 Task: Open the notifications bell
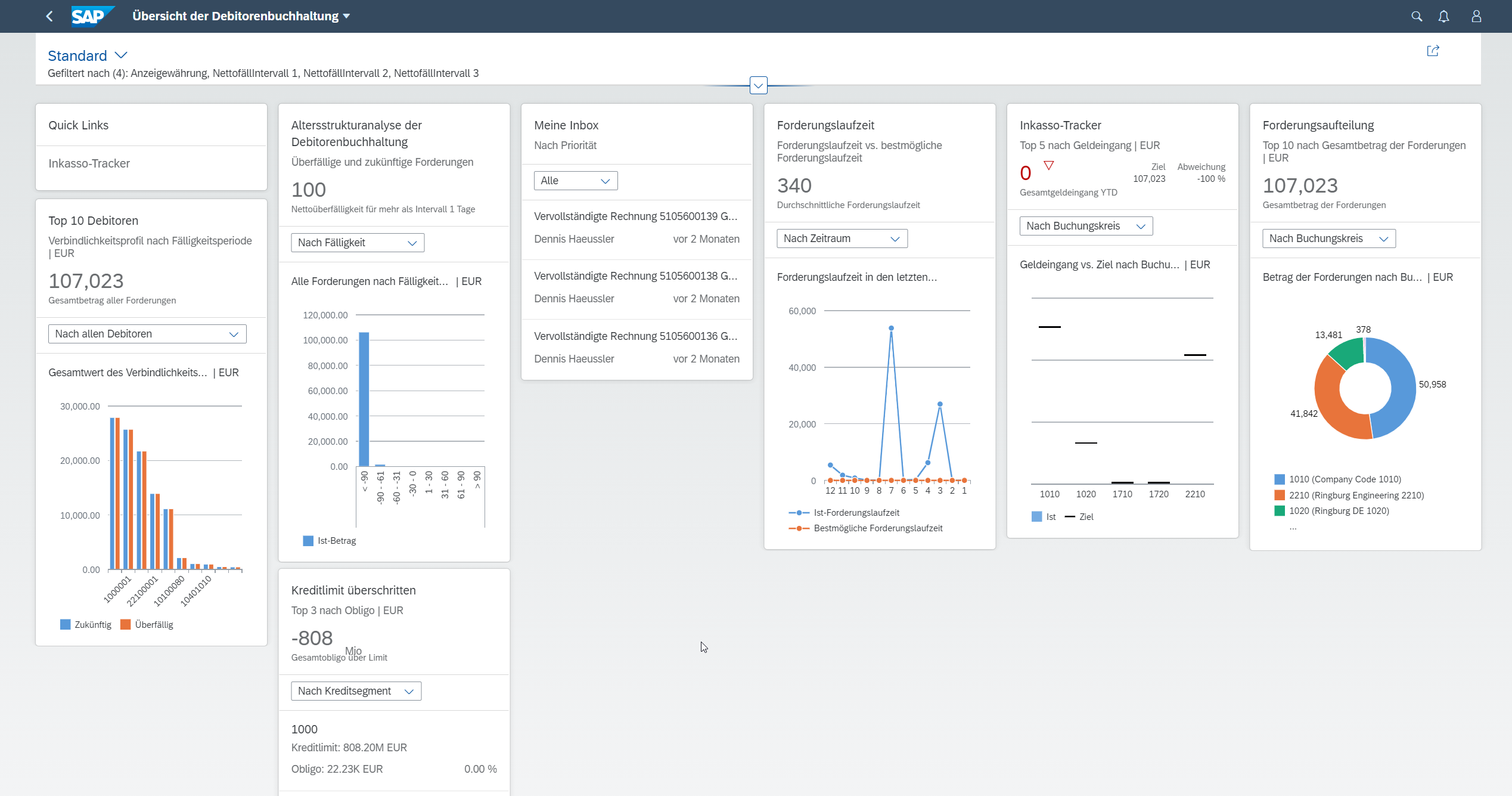click(x=1443, y=16)
